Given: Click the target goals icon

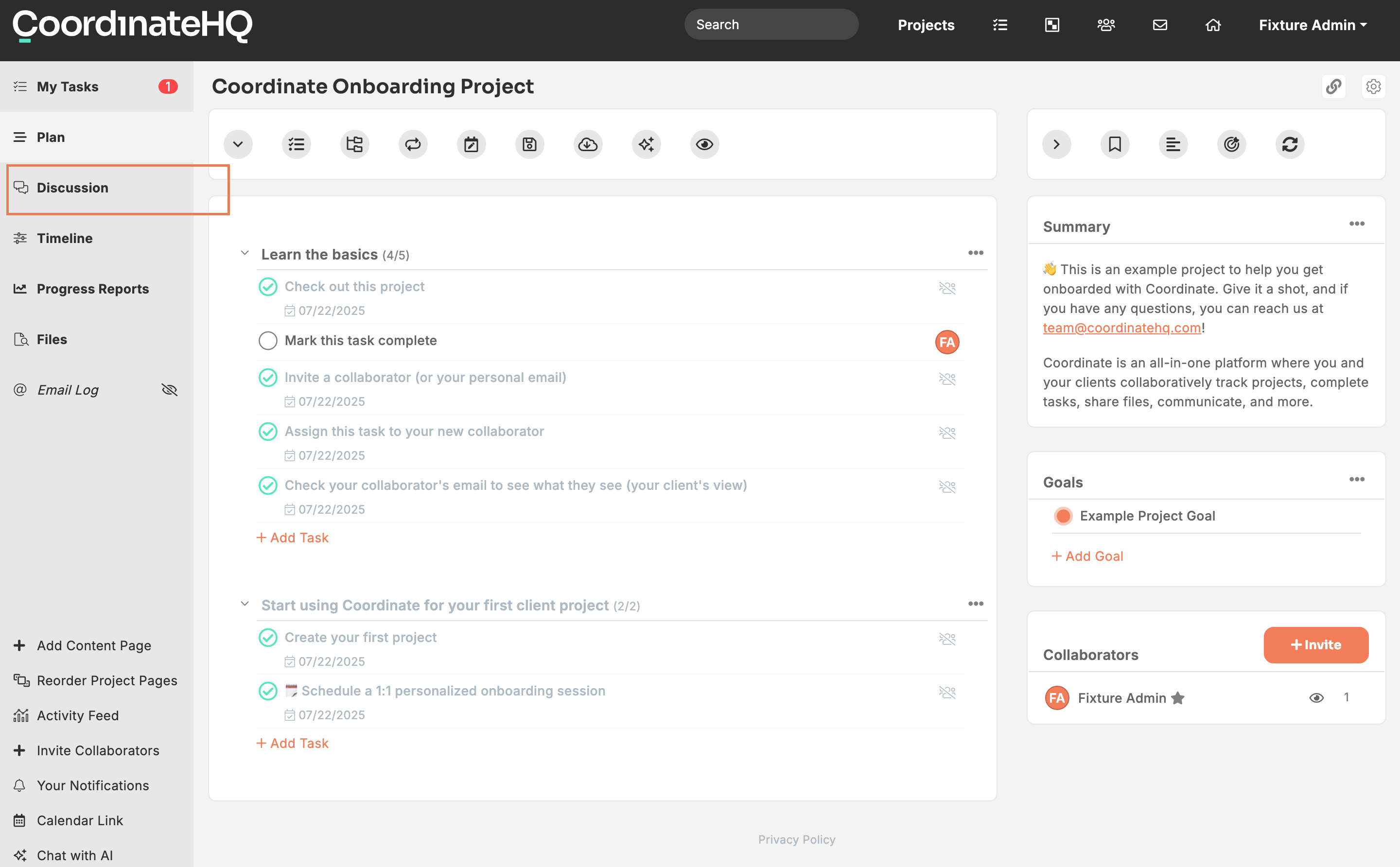Looking at the screenshot, I should click(1232, 144).
